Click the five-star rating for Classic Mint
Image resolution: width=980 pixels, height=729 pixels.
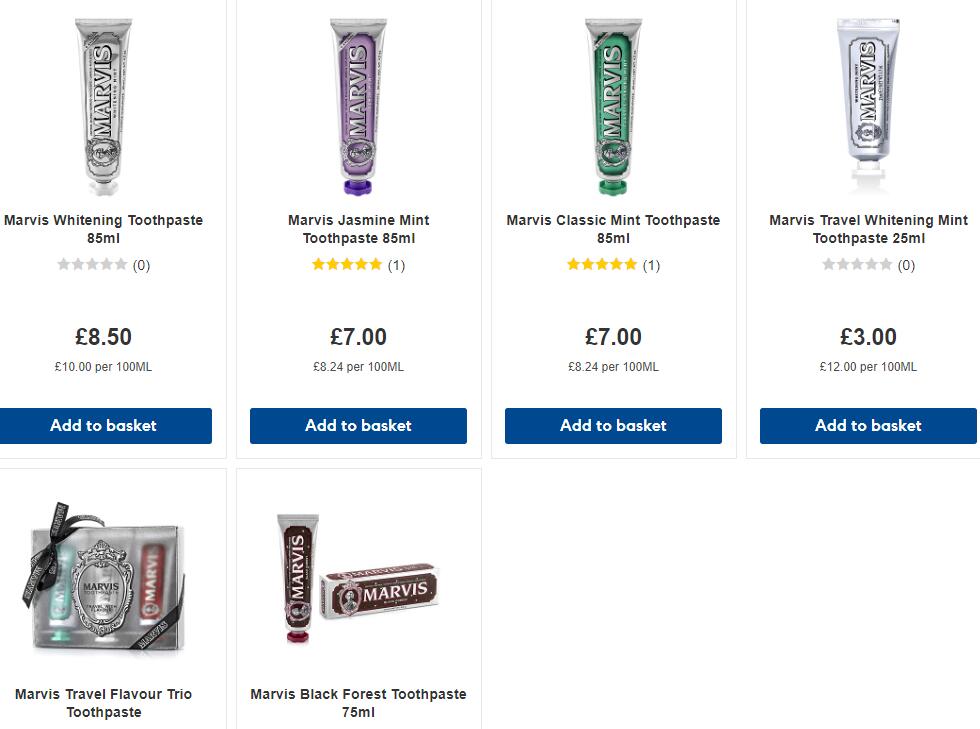tap(602, 265)
